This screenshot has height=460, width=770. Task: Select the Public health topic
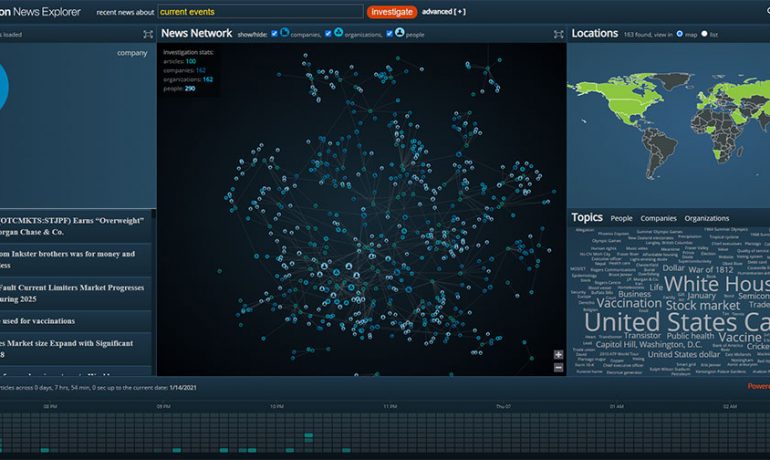click(690, 336)
